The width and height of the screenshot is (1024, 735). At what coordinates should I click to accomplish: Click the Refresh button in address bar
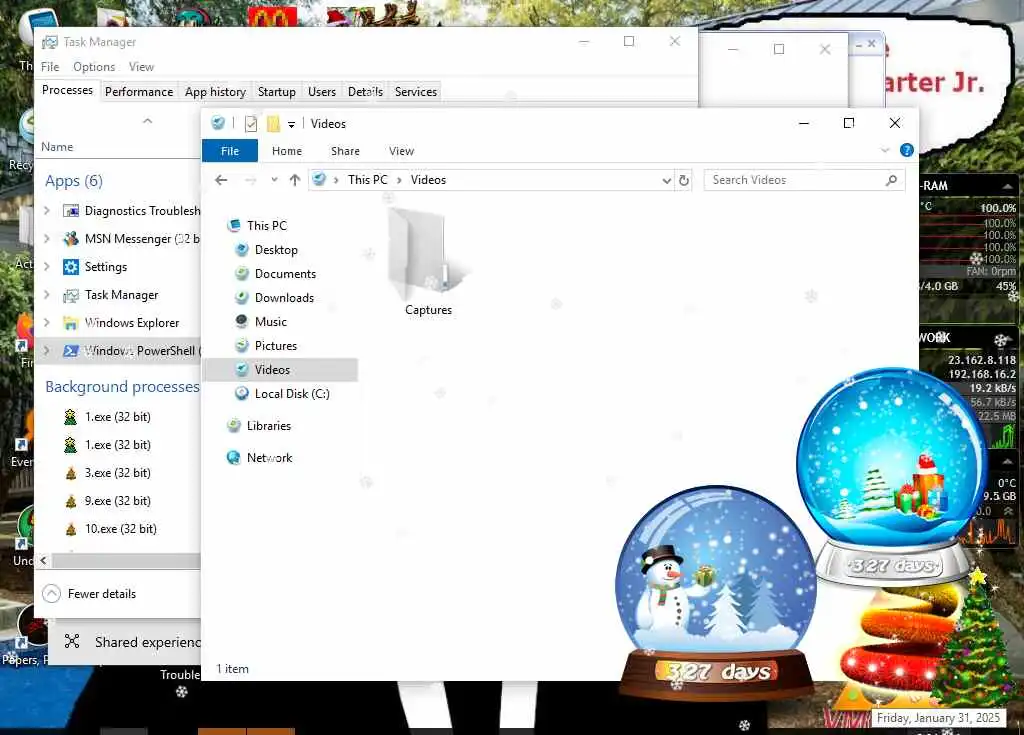[x=684, y=180]
